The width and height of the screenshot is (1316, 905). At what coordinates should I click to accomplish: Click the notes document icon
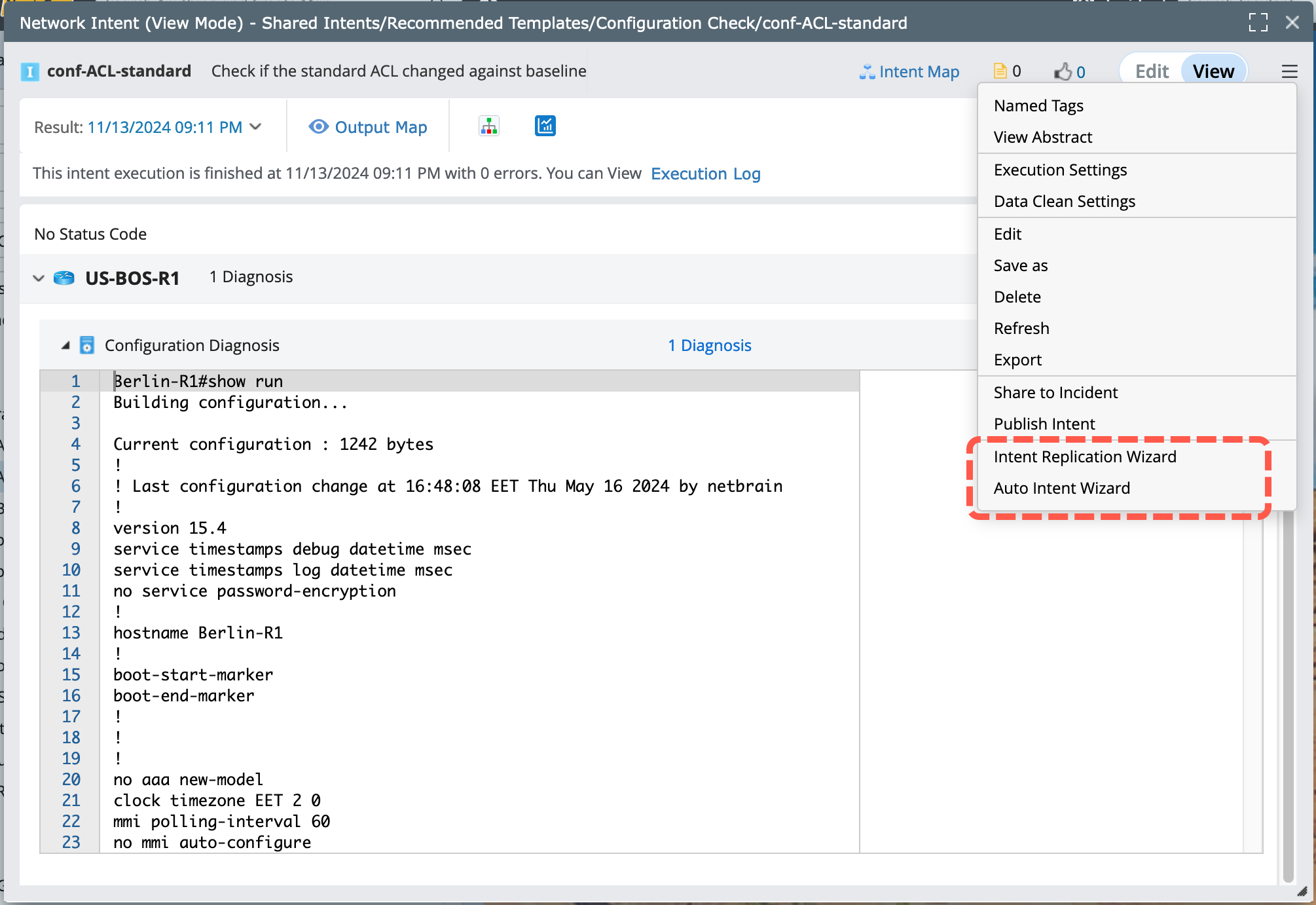pos(1000,71)
